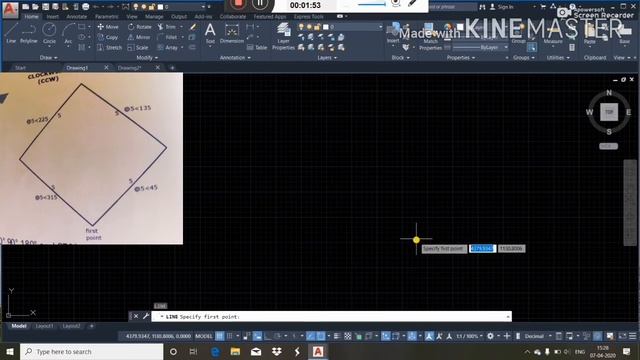This screenshot has height=360, width=640.
Task: Switch to the Drawing2 file tab
Action: (129, 68)
